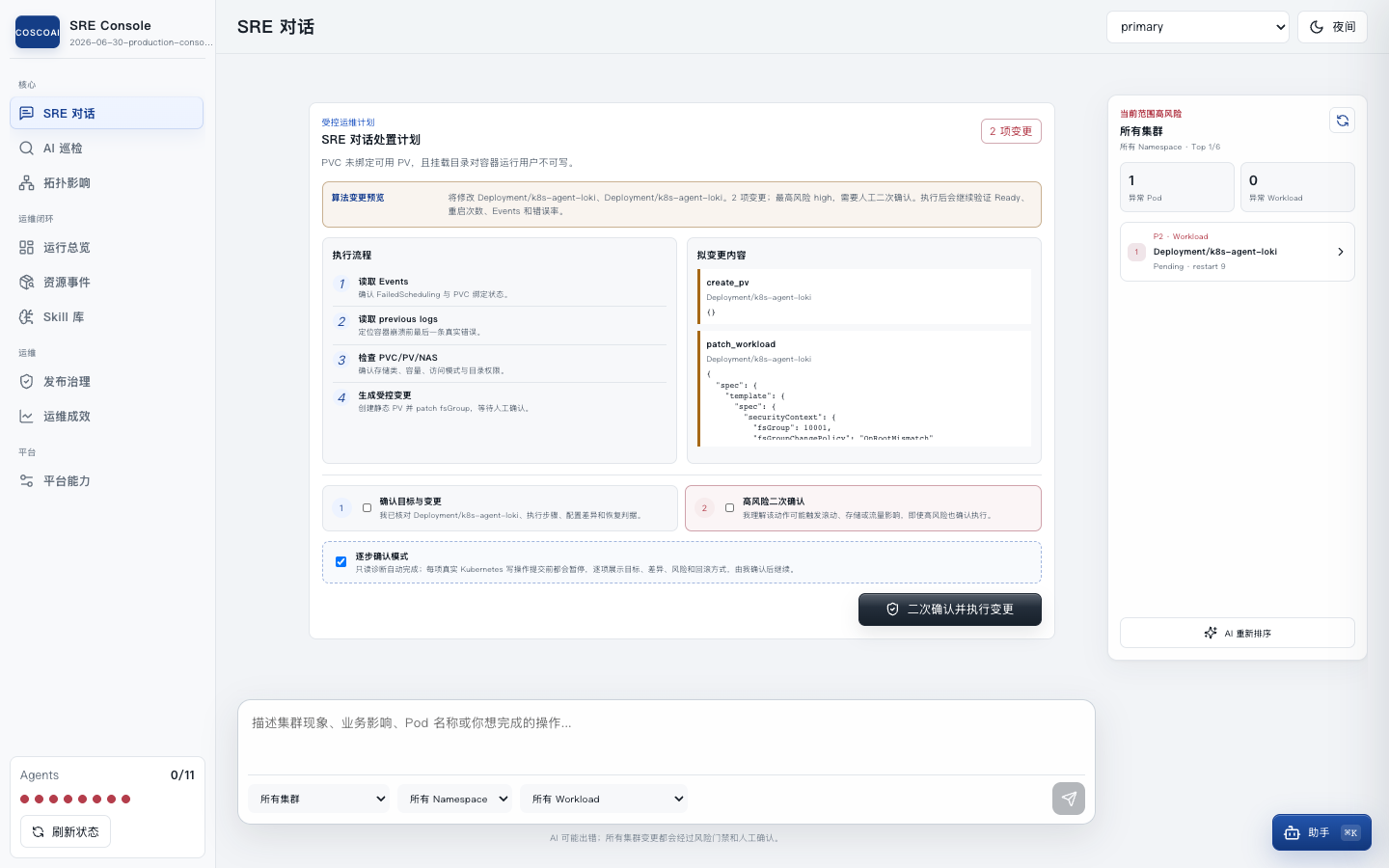The width and height of the screenshot is (1389, 868).
Task: Open the 所有 Workload dropdown
Action: click(x=604, y=799)
